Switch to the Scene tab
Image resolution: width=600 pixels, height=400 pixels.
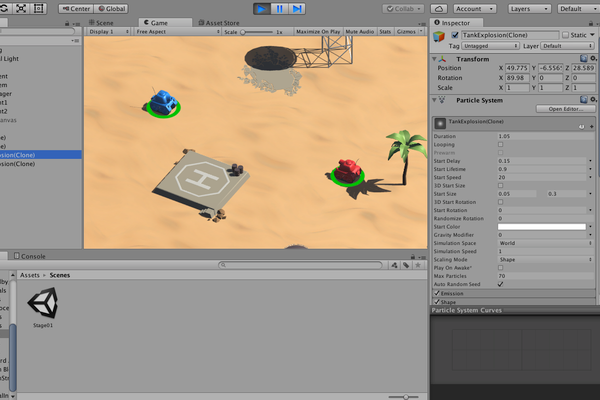point(101,23)
